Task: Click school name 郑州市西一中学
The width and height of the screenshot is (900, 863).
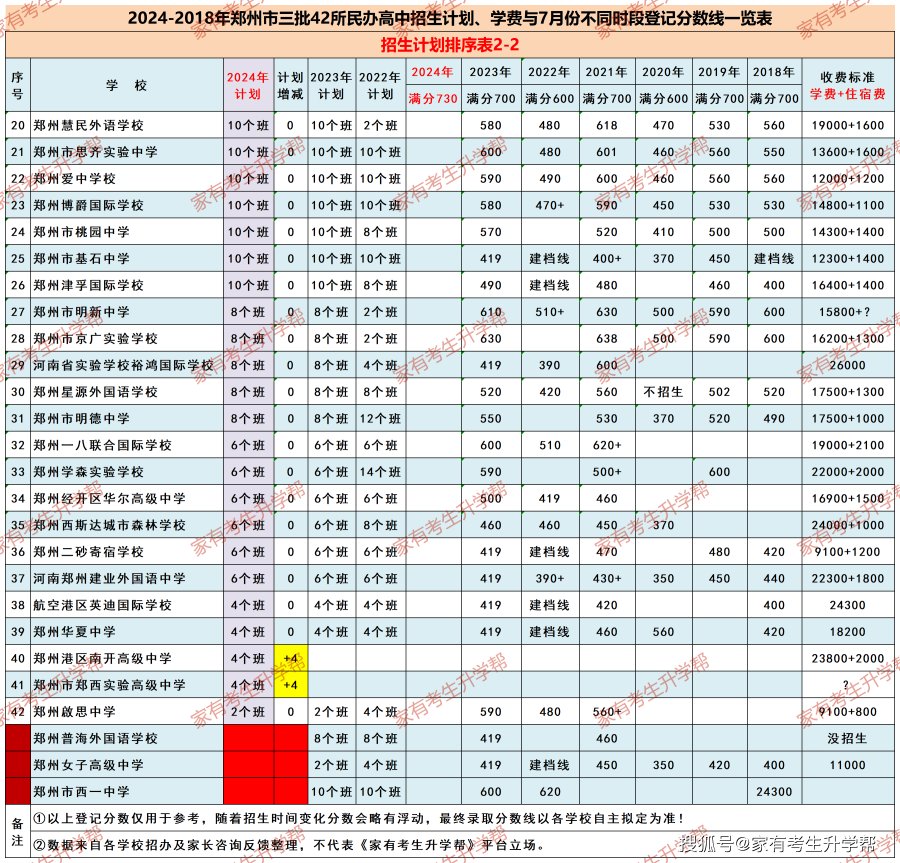Action: pos(82,792)
